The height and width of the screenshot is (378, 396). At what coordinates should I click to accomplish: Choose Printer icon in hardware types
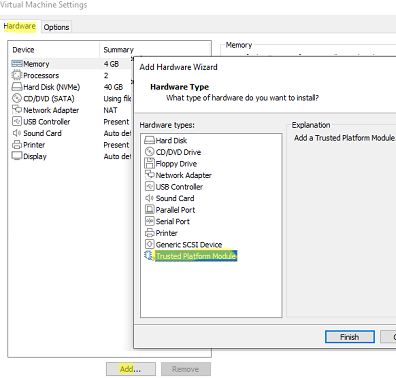(x=150, y=233)
